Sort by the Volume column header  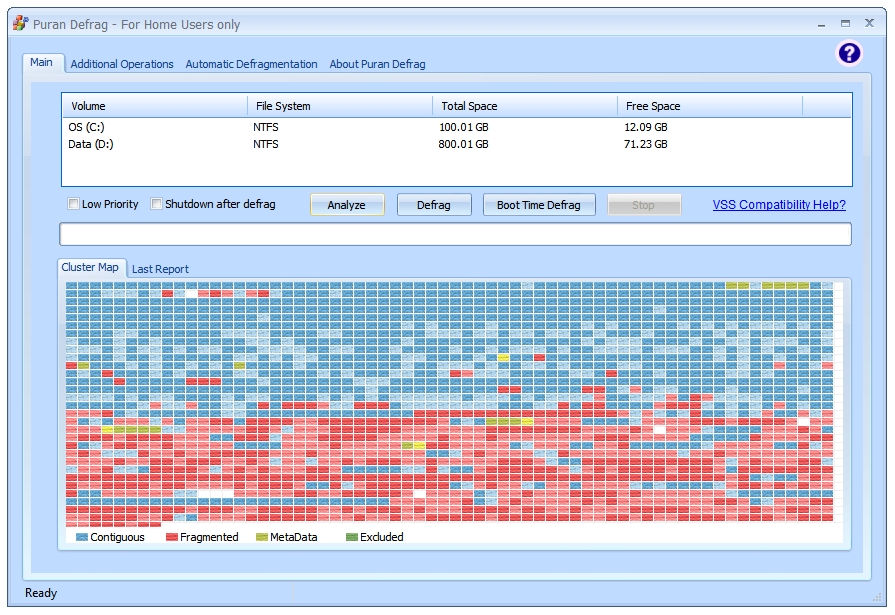155,106
